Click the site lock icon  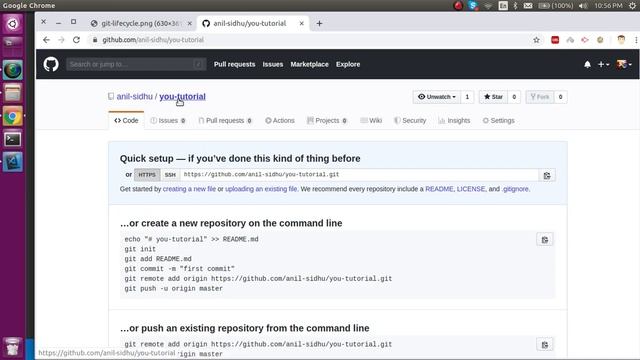(x=95, y=40)
